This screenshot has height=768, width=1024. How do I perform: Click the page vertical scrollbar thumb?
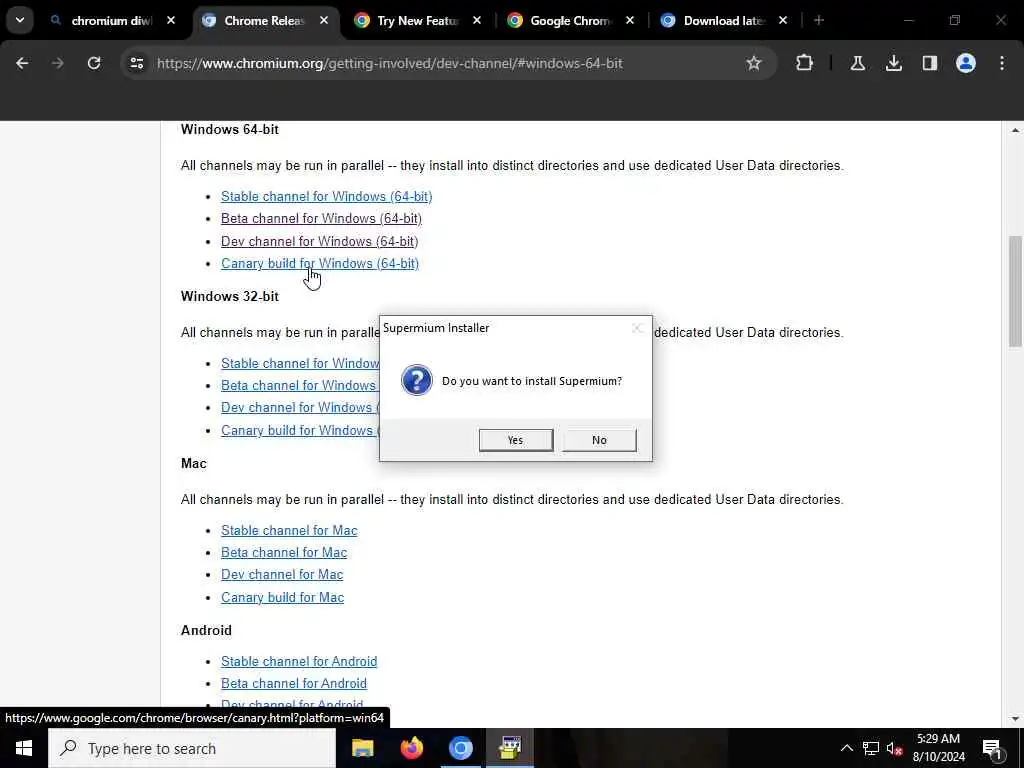coord(1015,291)
